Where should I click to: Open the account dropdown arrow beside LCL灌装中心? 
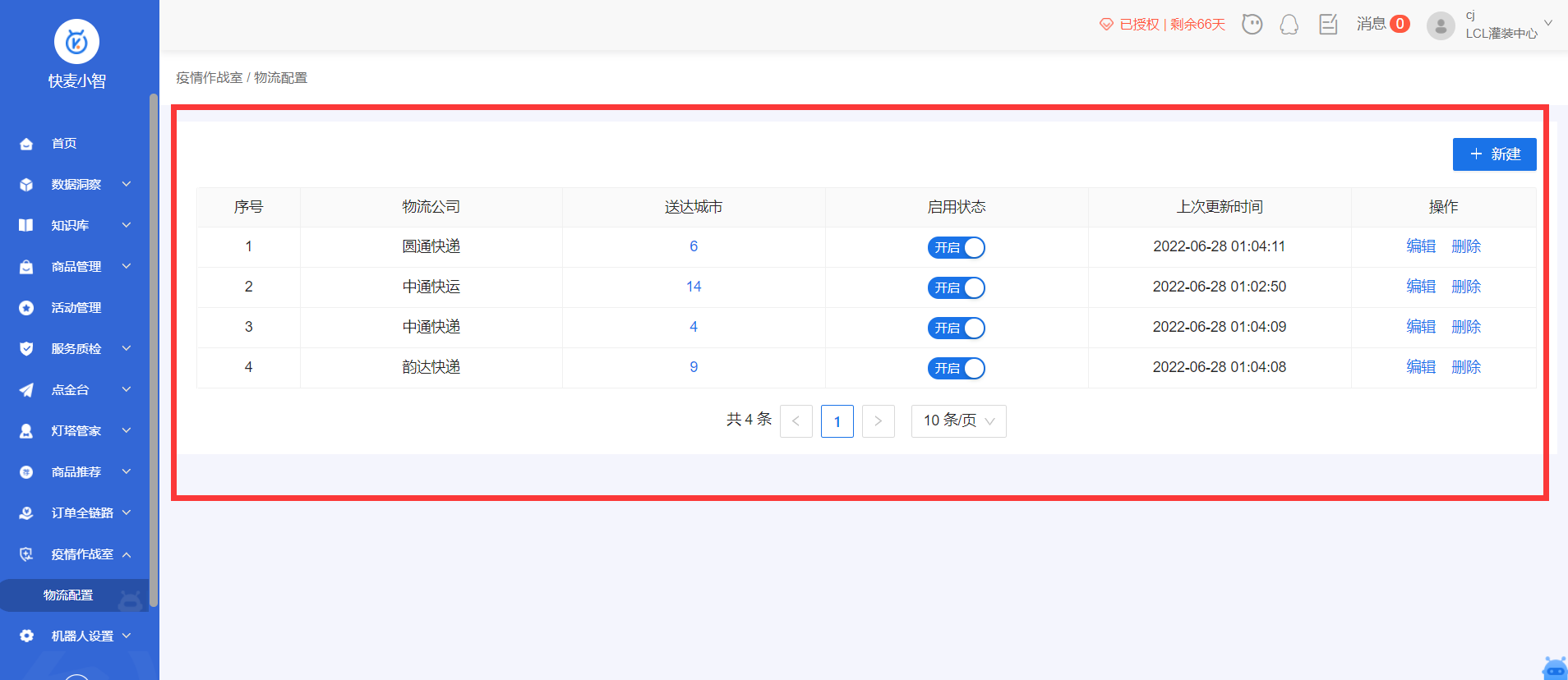(1548, 23)
